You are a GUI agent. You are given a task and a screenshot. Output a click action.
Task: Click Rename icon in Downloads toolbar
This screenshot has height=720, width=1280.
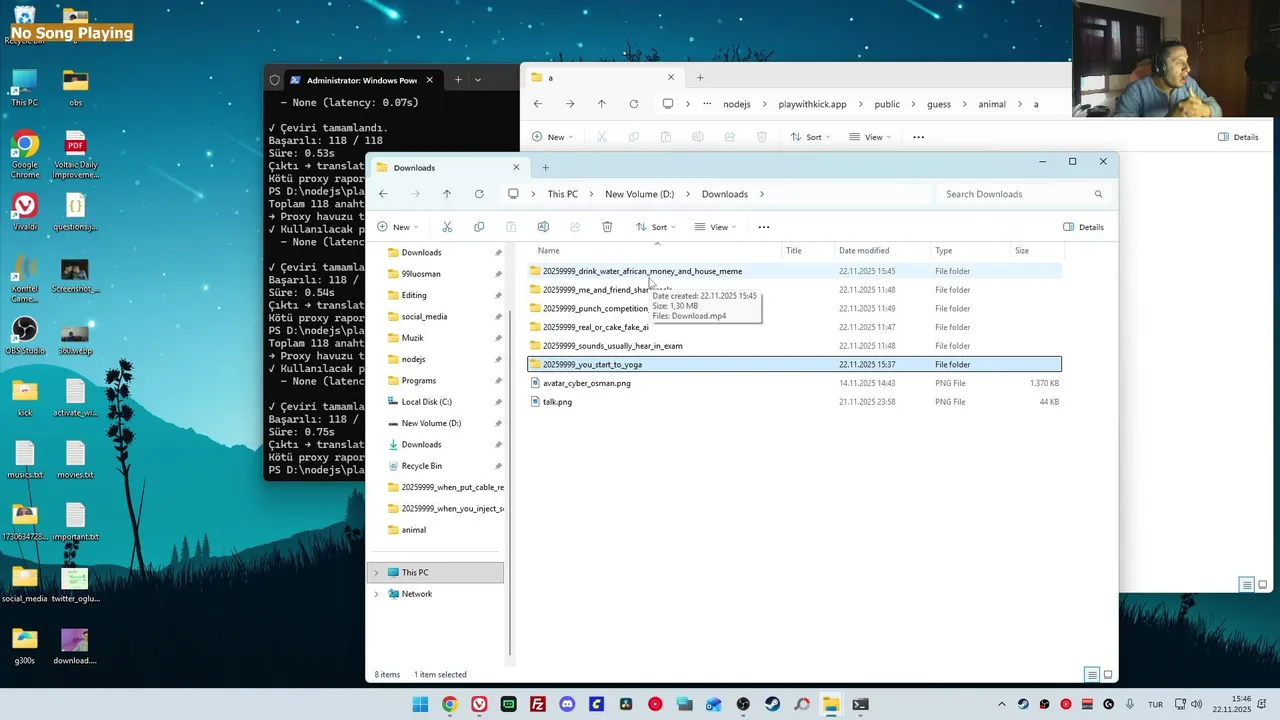[x=543, y=227]
